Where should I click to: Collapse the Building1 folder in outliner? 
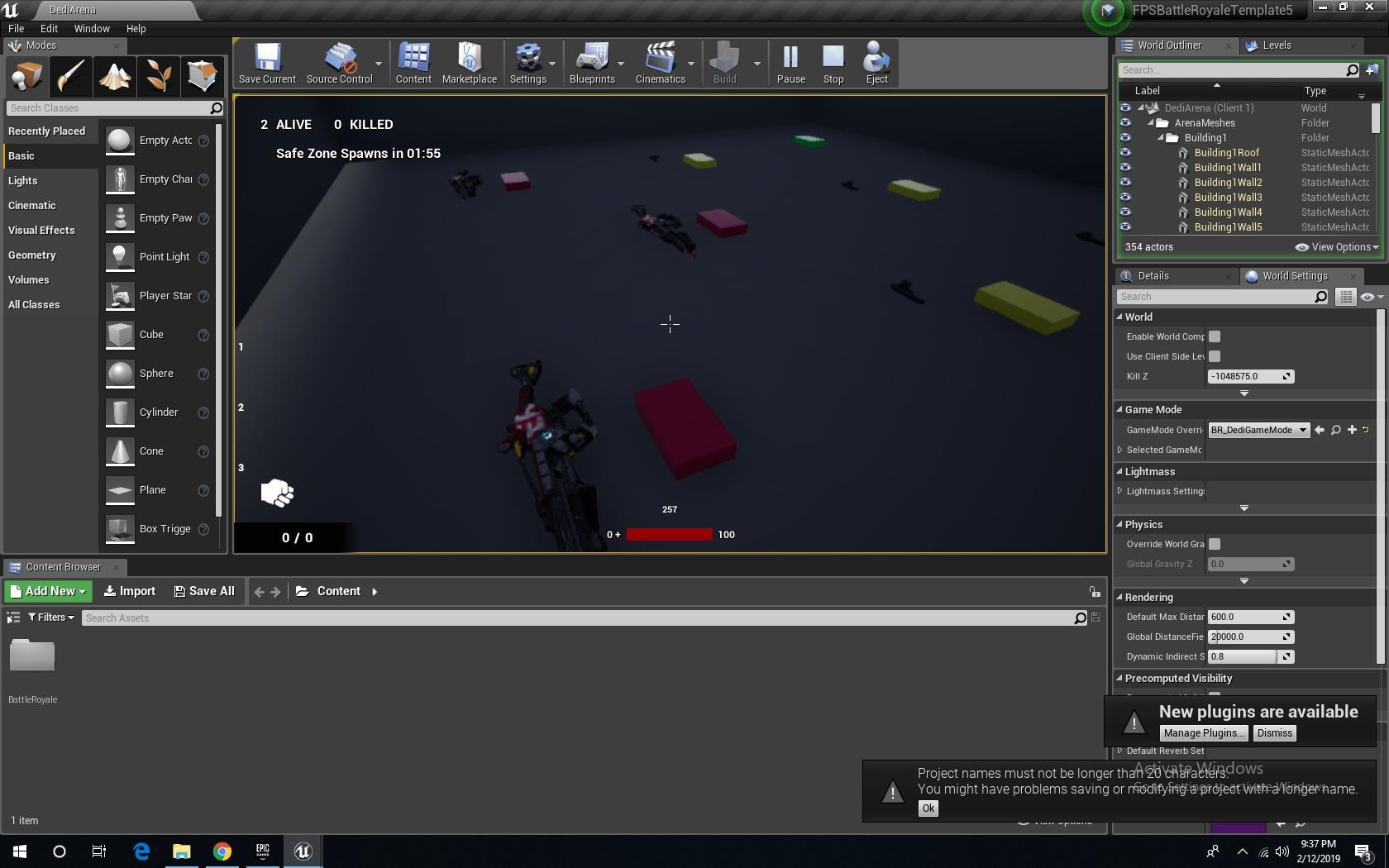(1160, 137)
